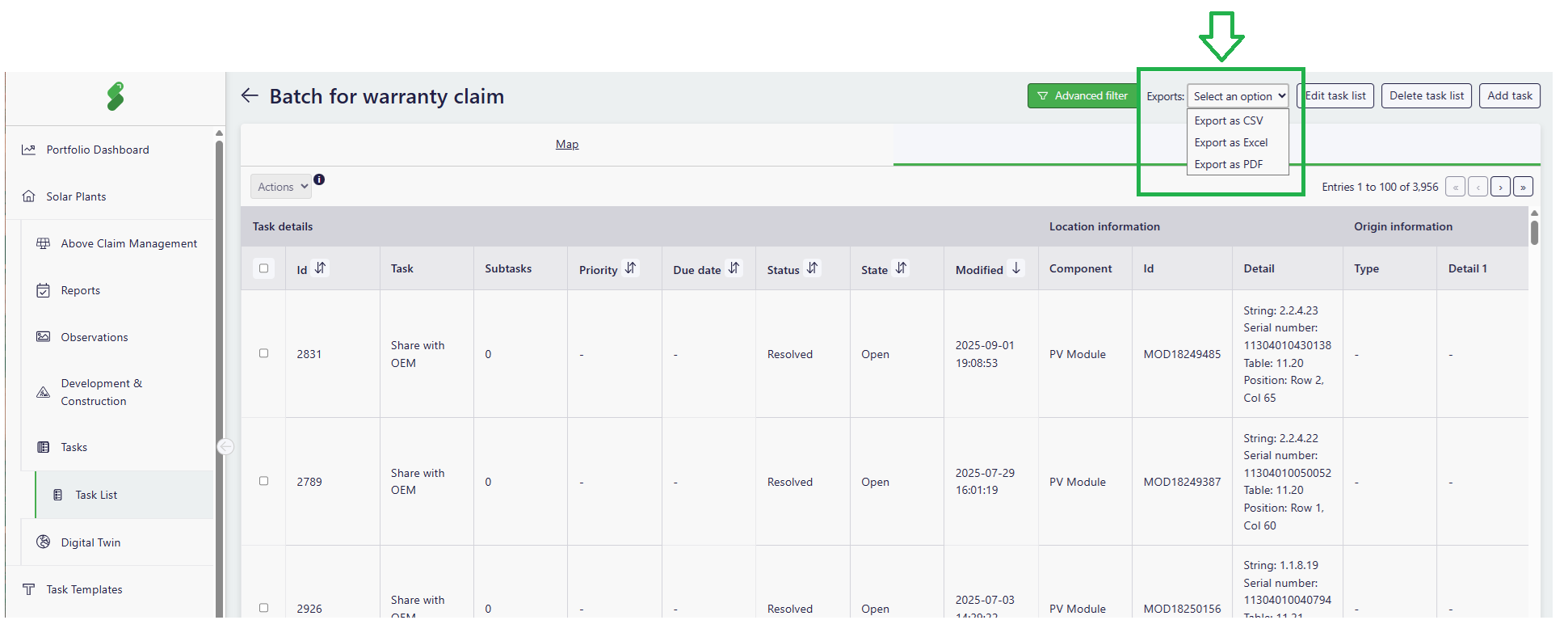
Task: Toggle the select-all checkbox in table header
Action: click(x=263, y=268)
